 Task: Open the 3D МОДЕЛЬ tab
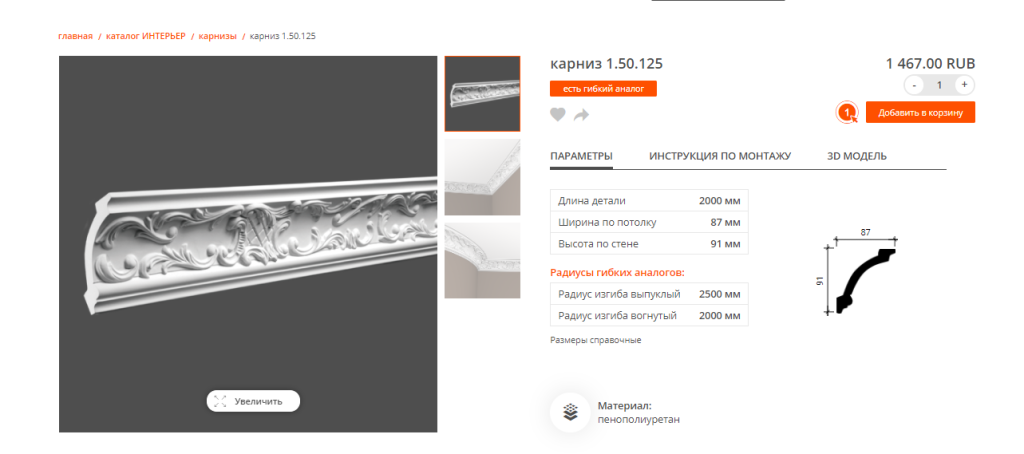click(x=857, y=156)
